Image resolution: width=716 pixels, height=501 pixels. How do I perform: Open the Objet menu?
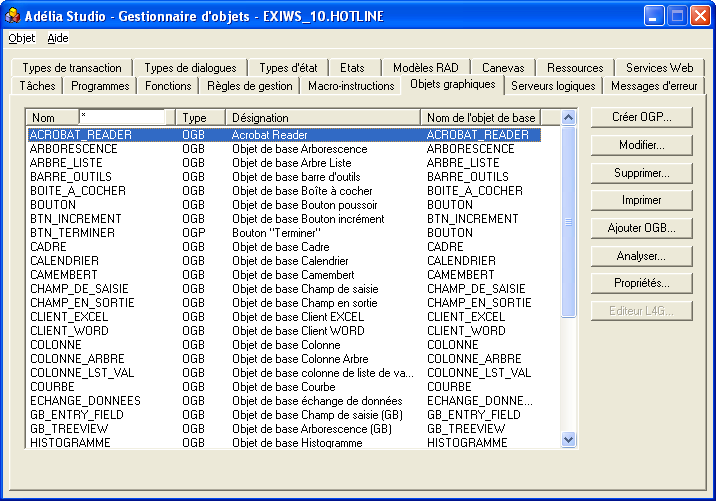21,38
